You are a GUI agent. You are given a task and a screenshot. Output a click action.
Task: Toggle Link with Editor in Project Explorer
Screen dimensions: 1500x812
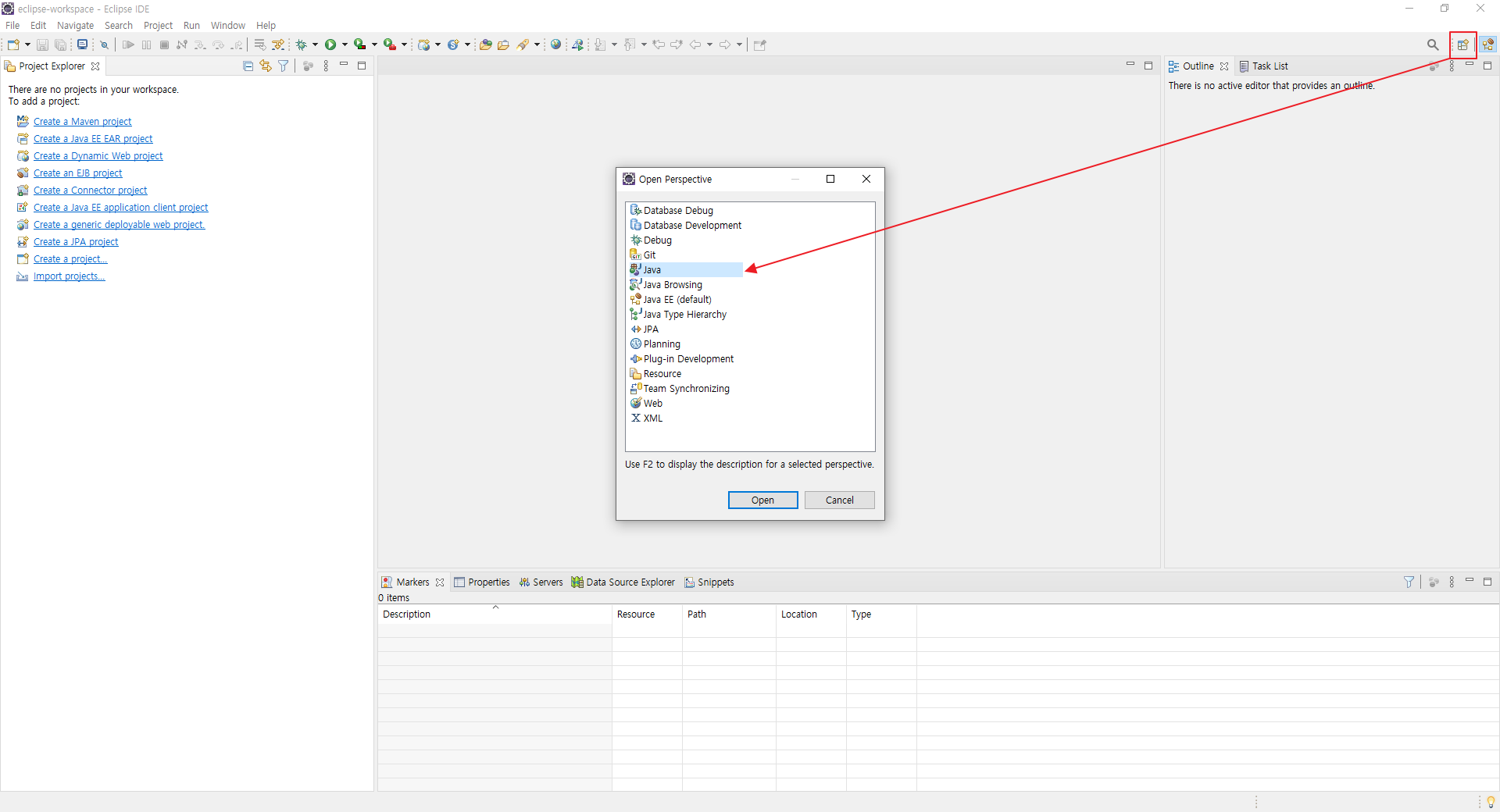pos(266,66)
